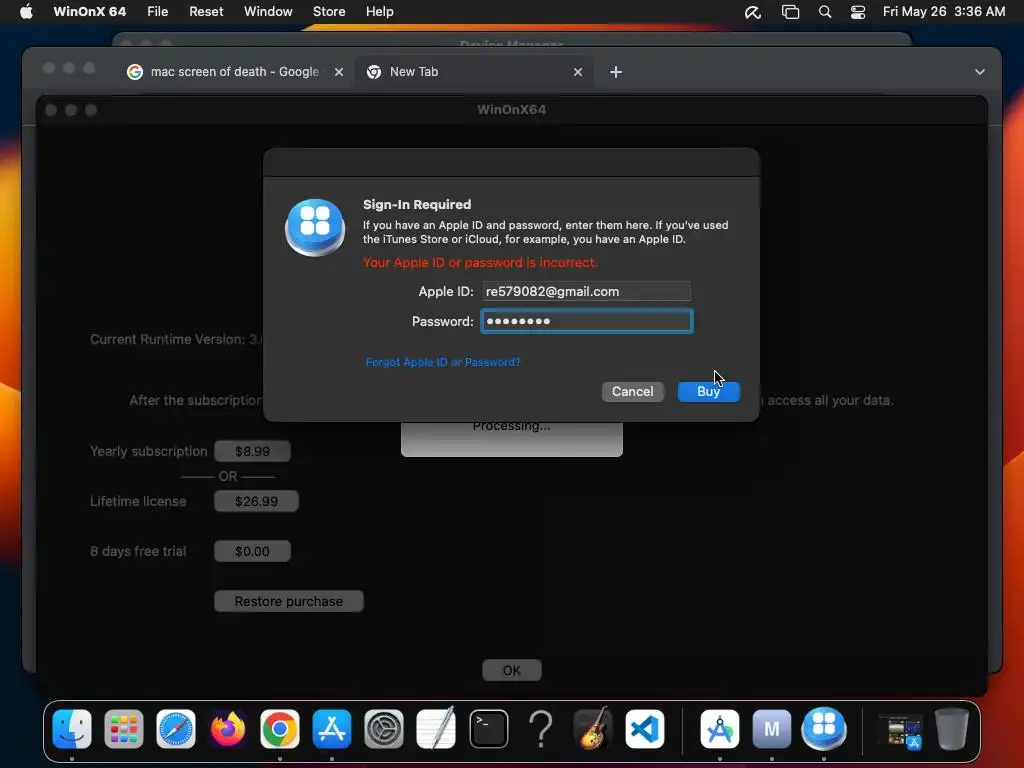The image size is (1024, 768).
Task: Open Launchpad in the dock
Action: [123, 729]
